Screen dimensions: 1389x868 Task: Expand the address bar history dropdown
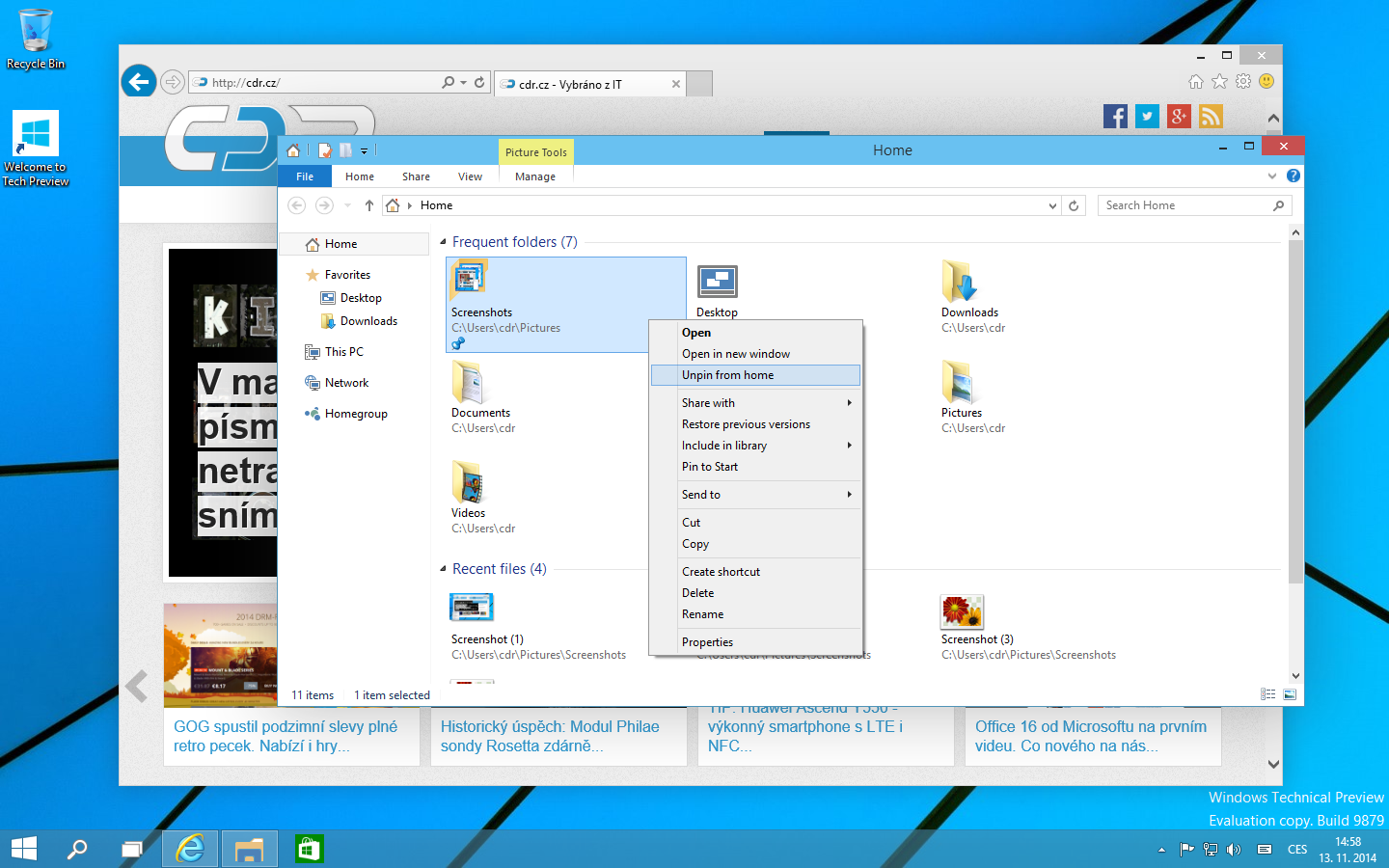(x=1052, y=205)
